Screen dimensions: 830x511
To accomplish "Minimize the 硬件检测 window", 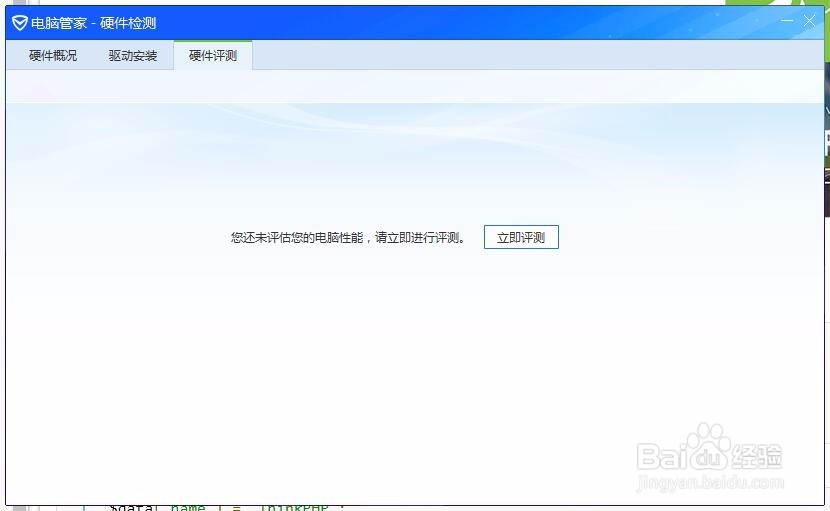I will point(787,21).
